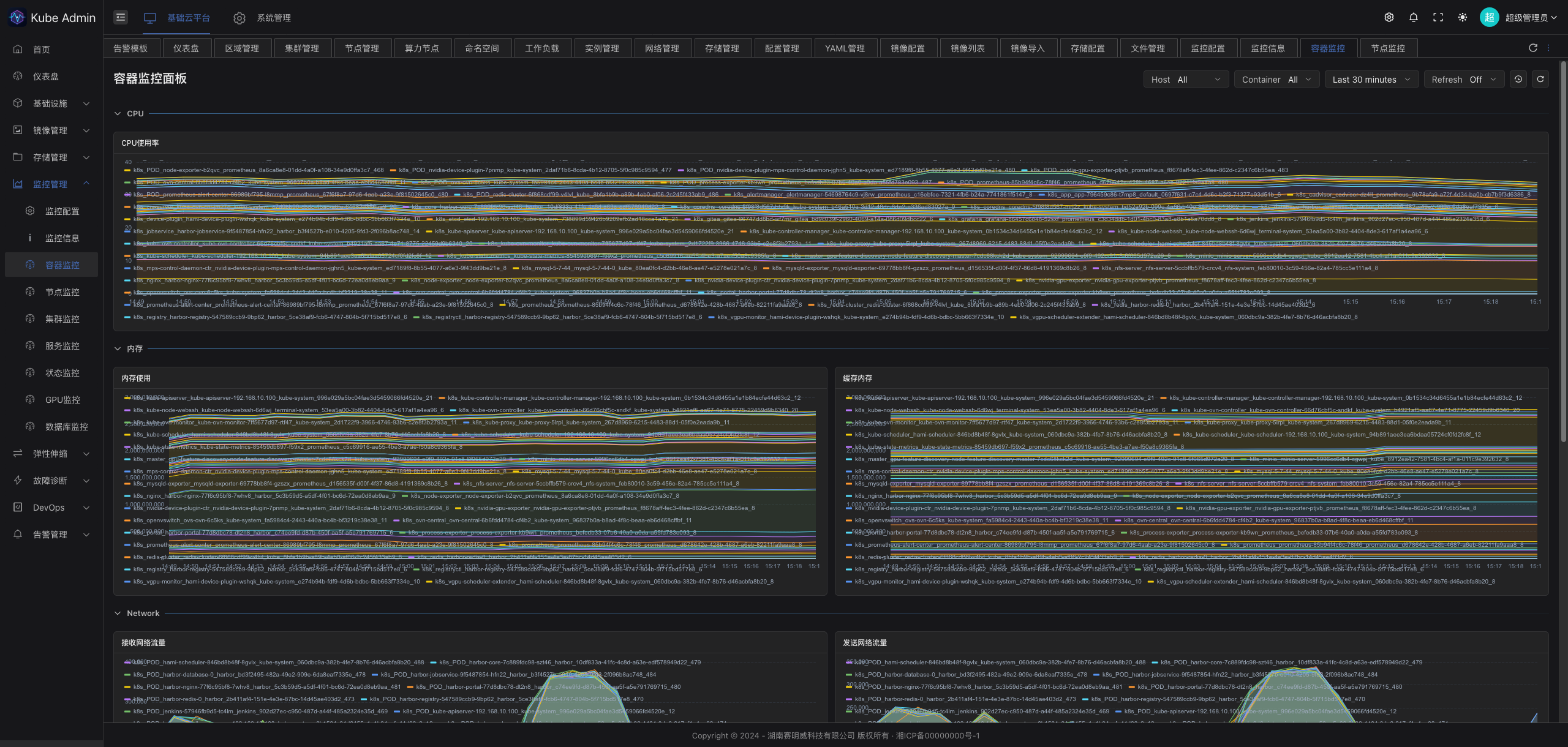Screen dimensions: 1568x747
Task: Select the 容器监控 tab
Action: [x=1328, y=48]
